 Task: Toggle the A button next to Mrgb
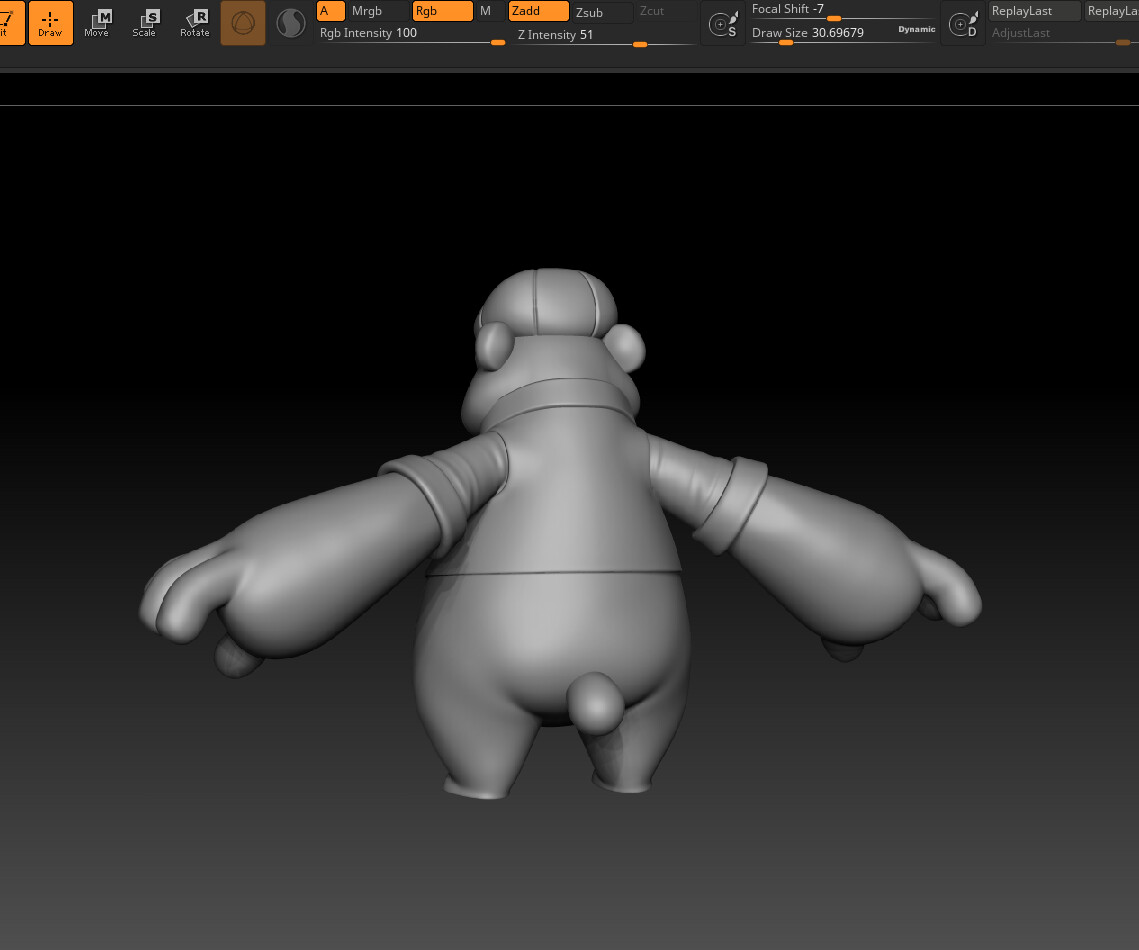tap(331, 11)
